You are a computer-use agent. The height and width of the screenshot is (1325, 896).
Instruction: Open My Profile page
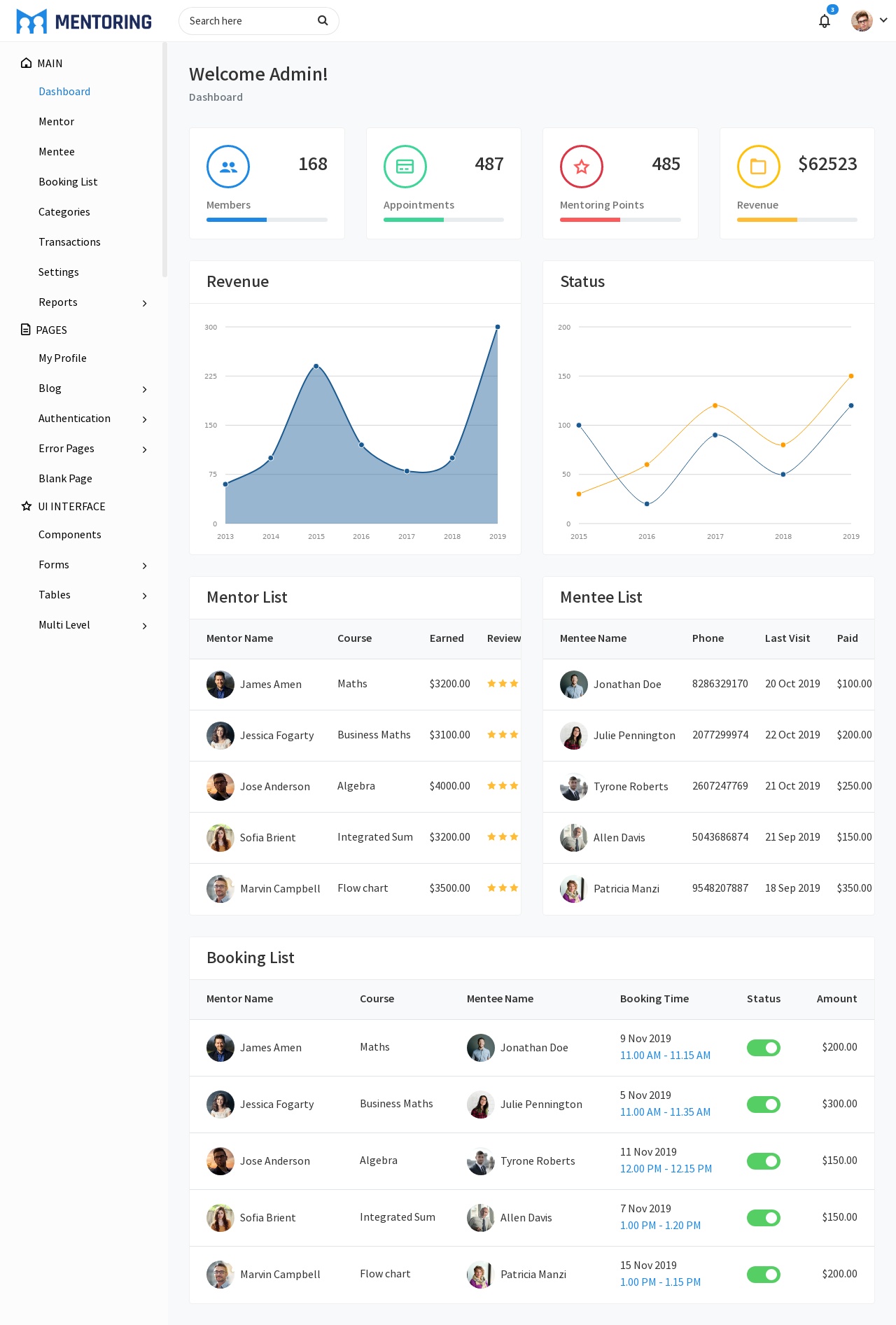[63, 358]
